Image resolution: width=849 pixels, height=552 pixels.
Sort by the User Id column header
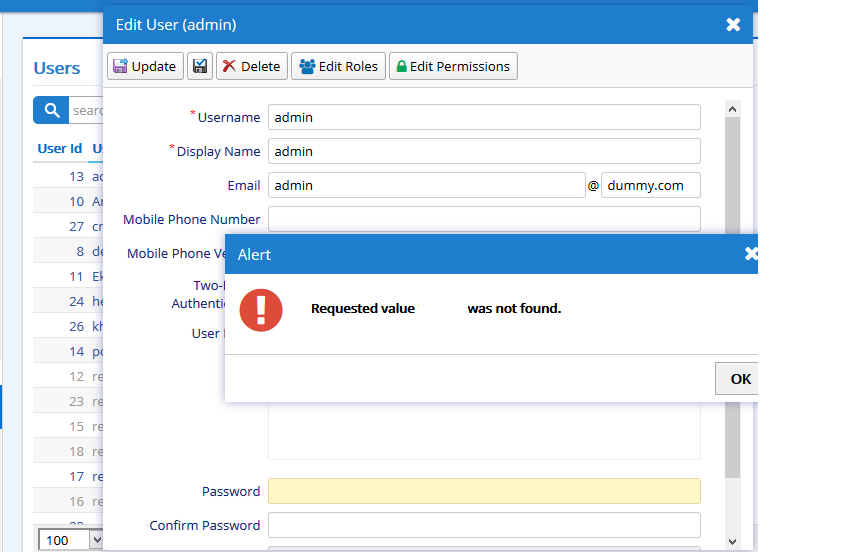pyautogui.click(x=60, y=148)
